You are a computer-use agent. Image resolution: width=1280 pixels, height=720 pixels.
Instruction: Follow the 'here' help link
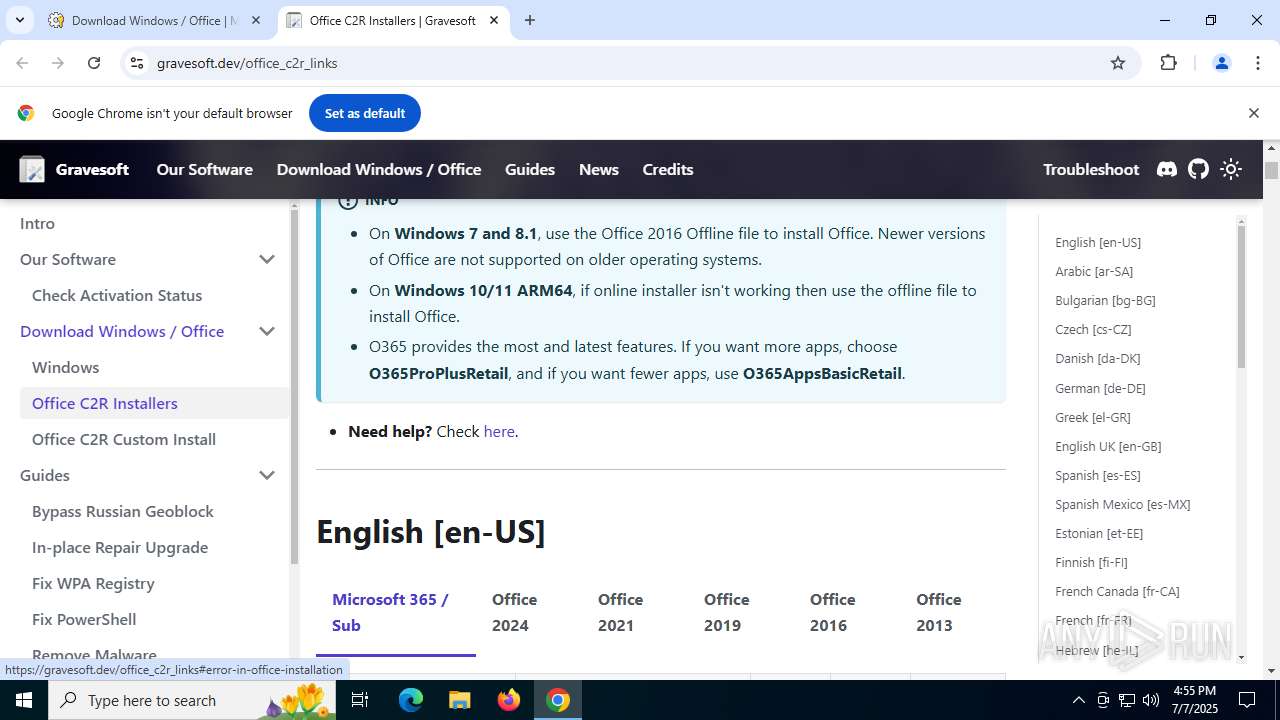point(499,431)
